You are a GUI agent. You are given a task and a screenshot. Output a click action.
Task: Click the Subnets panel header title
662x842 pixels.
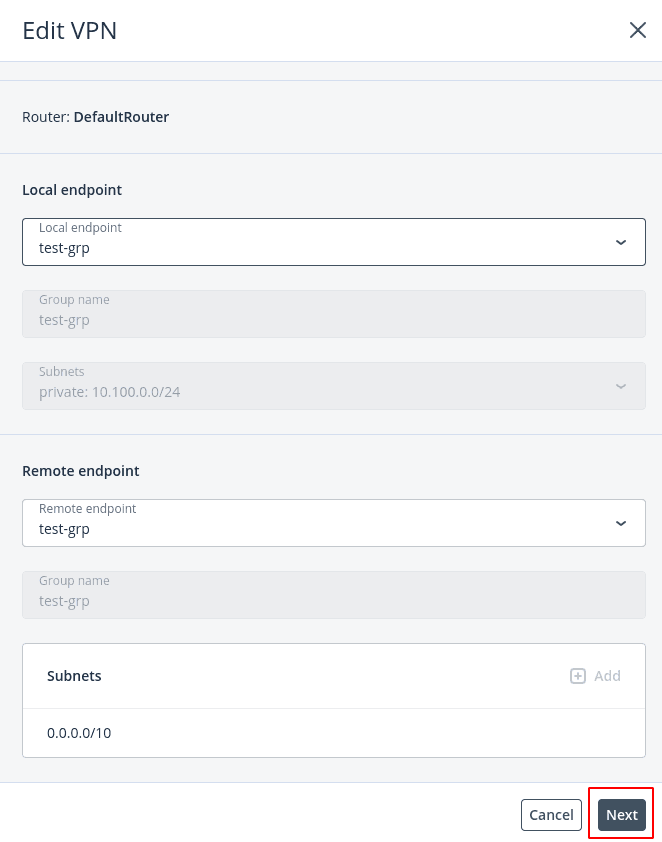(74, 676)
